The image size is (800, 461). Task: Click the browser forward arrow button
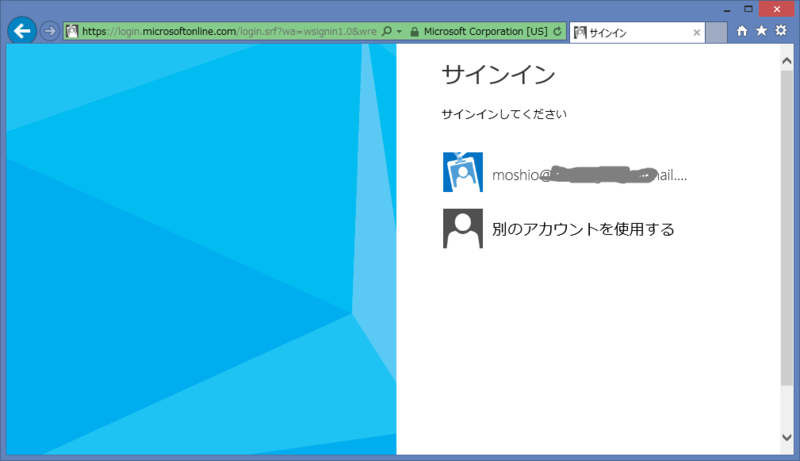click(49, 31)
